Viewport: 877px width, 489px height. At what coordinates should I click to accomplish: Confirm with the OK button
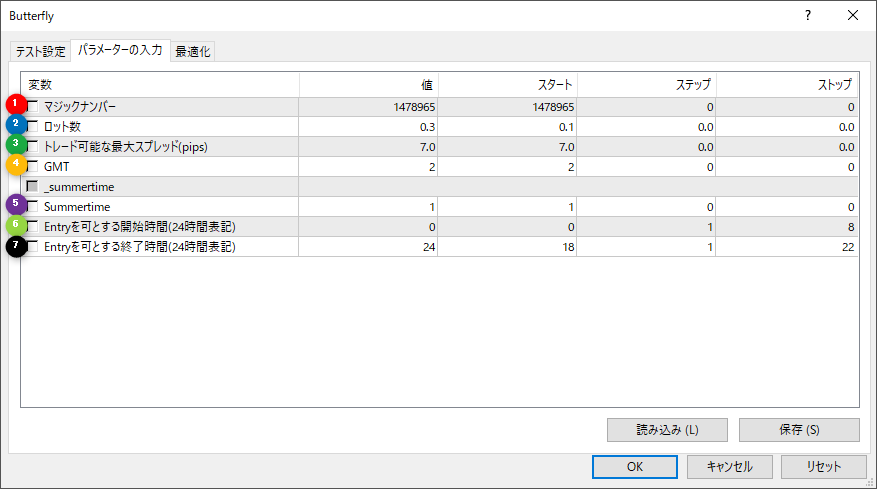[x=635, y=466]
